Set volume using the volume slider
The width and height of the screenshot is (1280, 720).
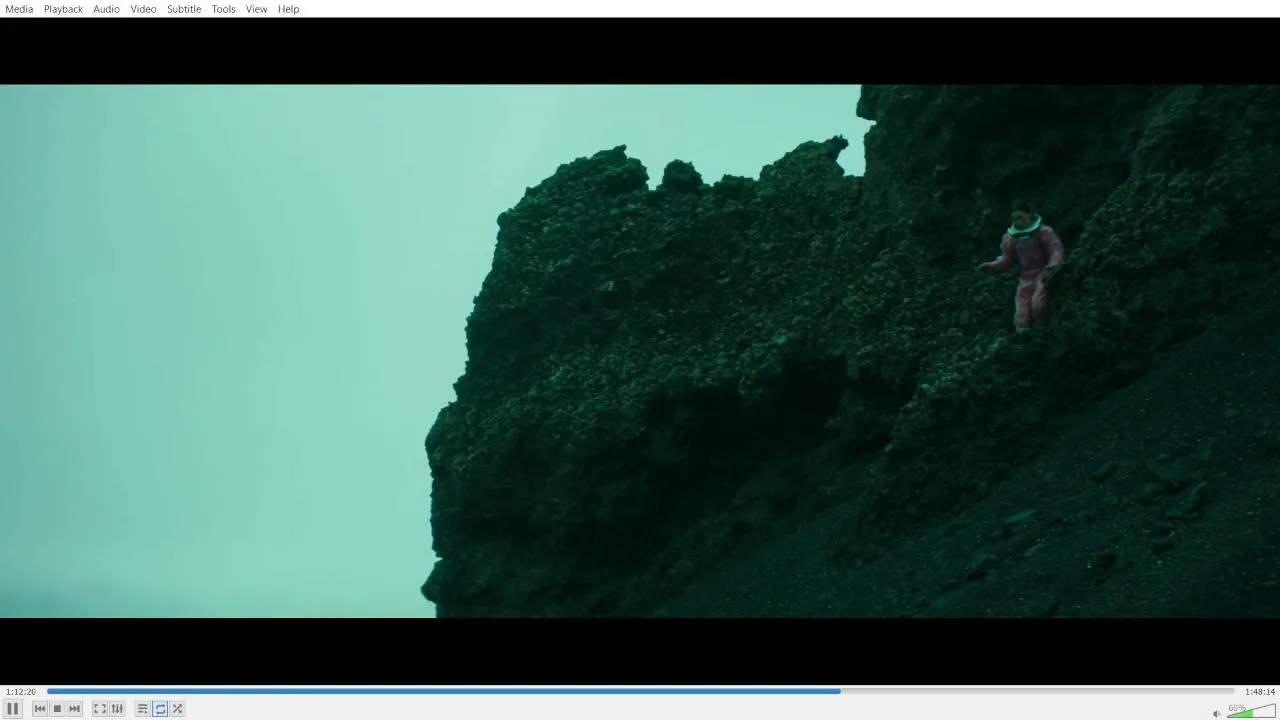[x=1251, y=710]
